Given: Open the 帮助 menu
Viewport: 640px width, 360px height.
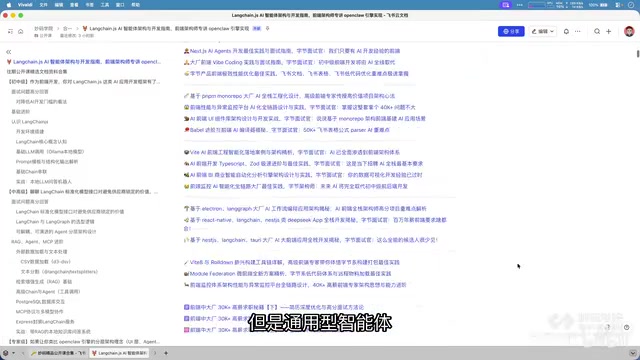Looking at the screenshot, I should (136, 5).
